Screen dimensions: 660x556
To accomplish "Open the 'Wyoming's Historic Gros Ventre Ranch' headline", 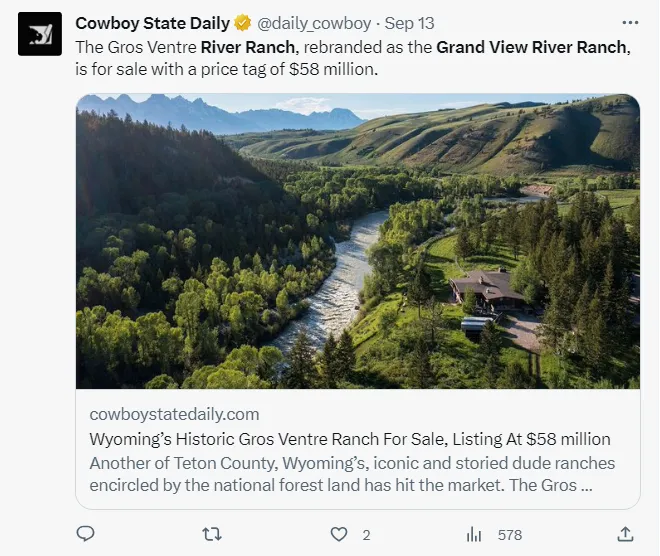I will coord(350,439).
